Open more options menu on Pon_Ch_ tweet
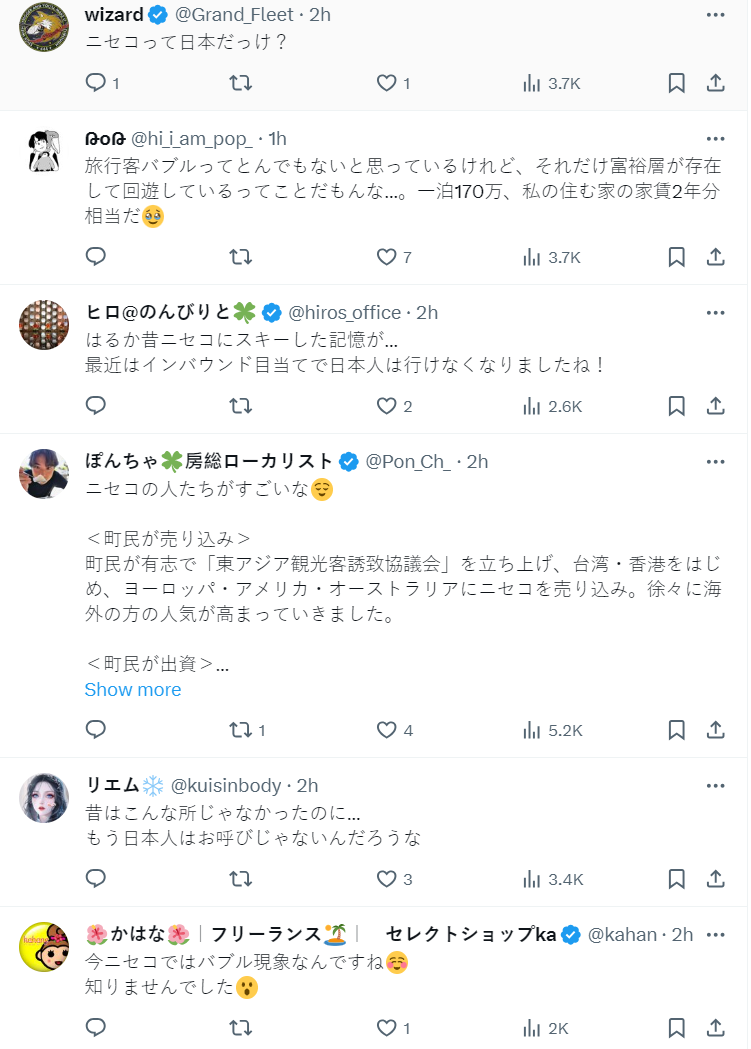Image resolution: width=751 pixels, height=1049 pixels. [715, 461]
